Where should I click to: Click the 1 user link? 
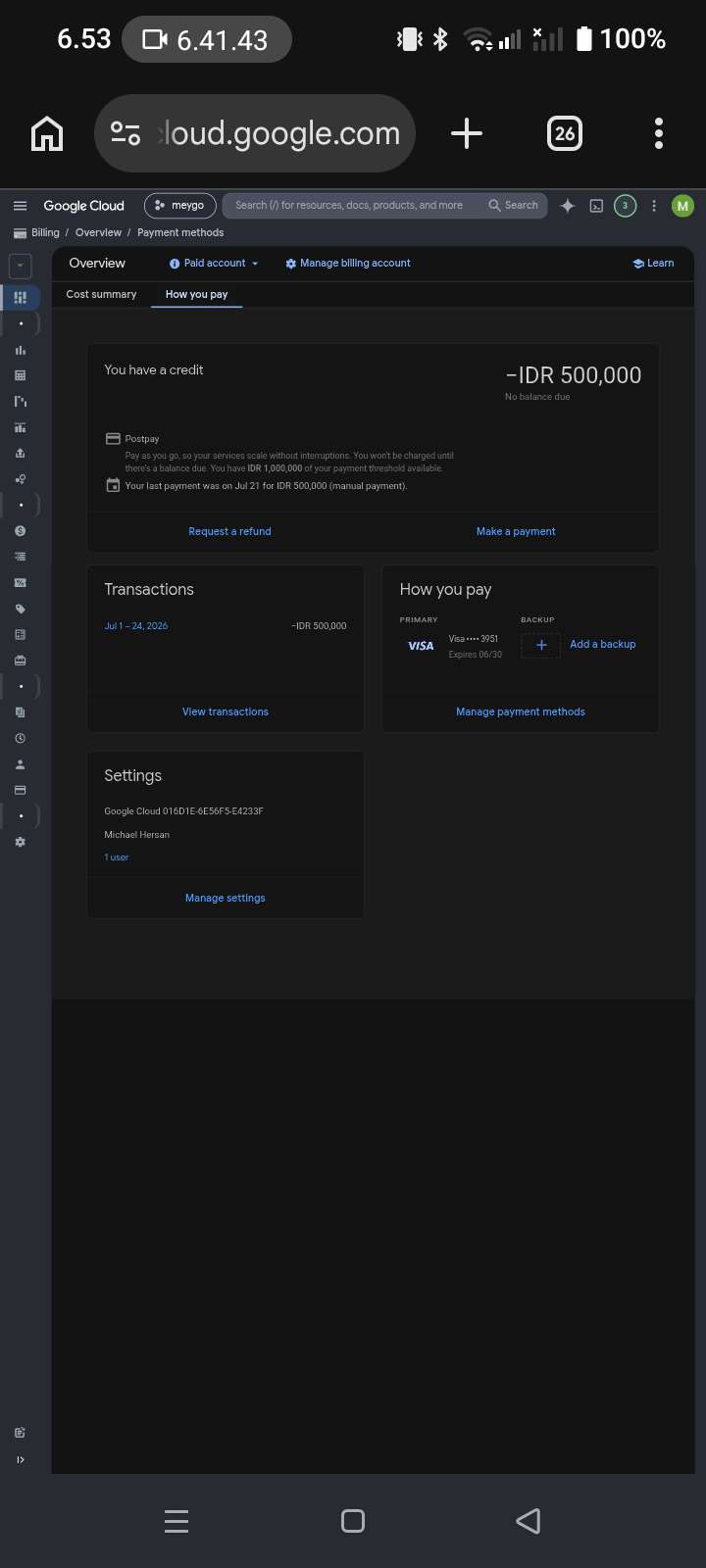coord(117,857)
